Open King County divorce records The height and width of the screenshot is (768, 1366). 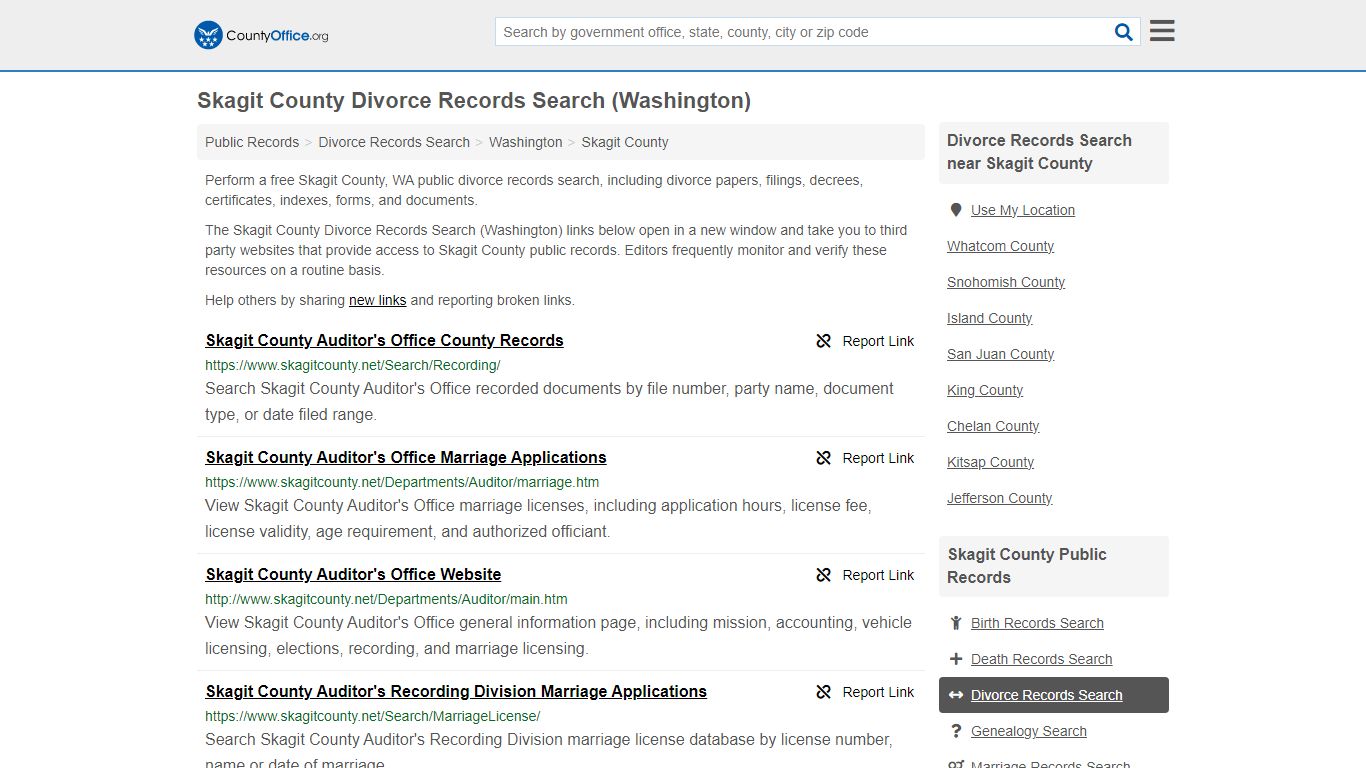(x=985, y=390)
